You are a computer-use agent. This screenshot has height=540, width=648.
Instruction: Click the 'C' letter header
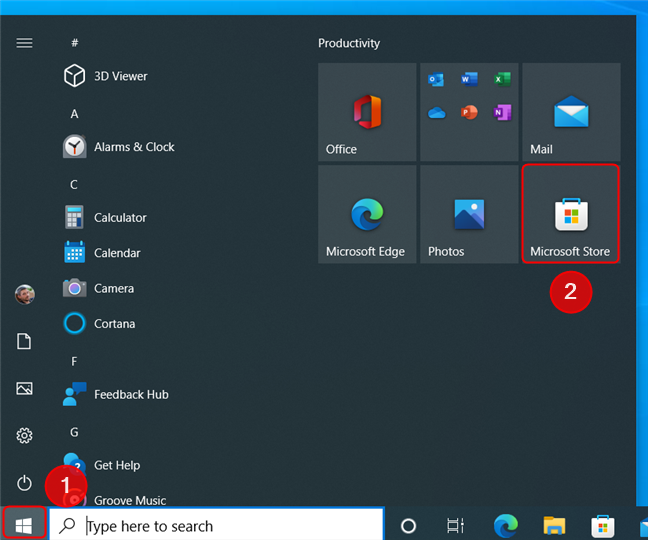tap(74, 184)
